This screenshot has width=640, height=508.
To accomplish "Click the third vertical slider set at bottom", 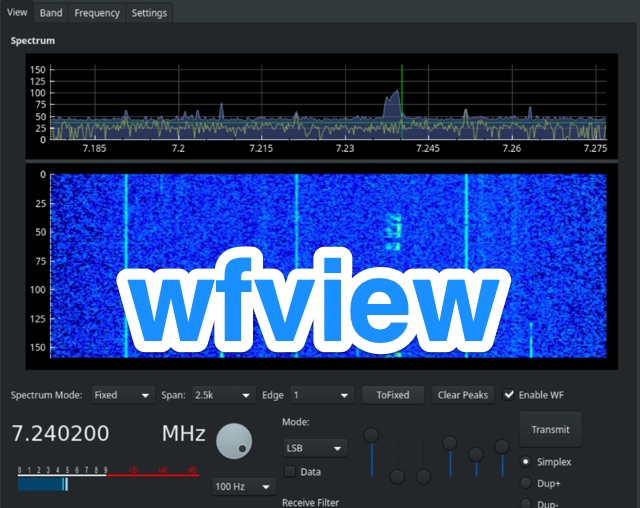I will [x=424, y=477].
